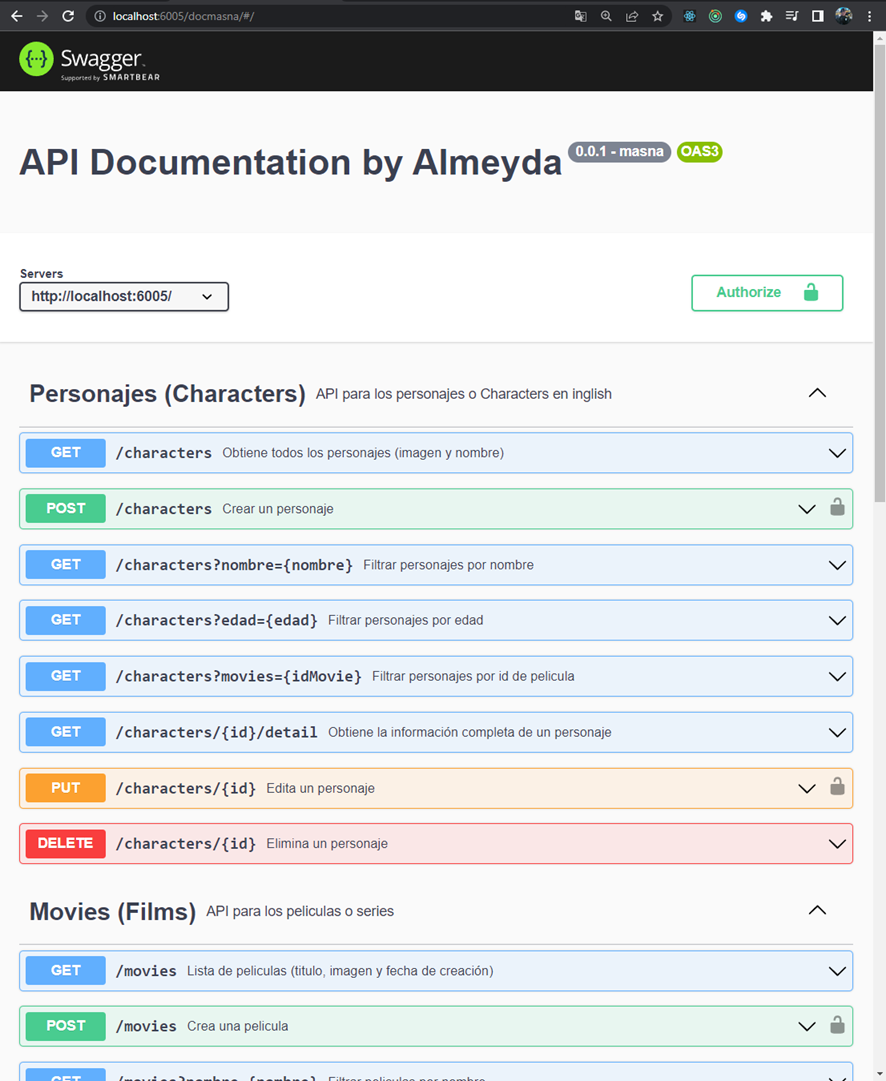Open the Servers dropdown
Image resolution: width=886 pixels, height=1081 pixels.
123,296
